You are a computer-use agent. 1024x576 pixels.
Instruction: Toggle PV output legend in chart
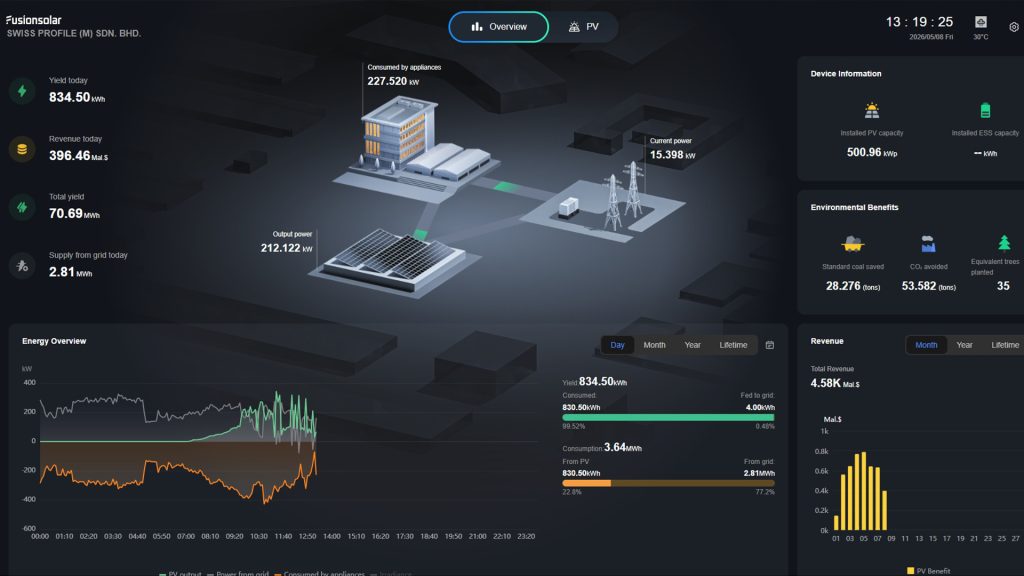180,573
